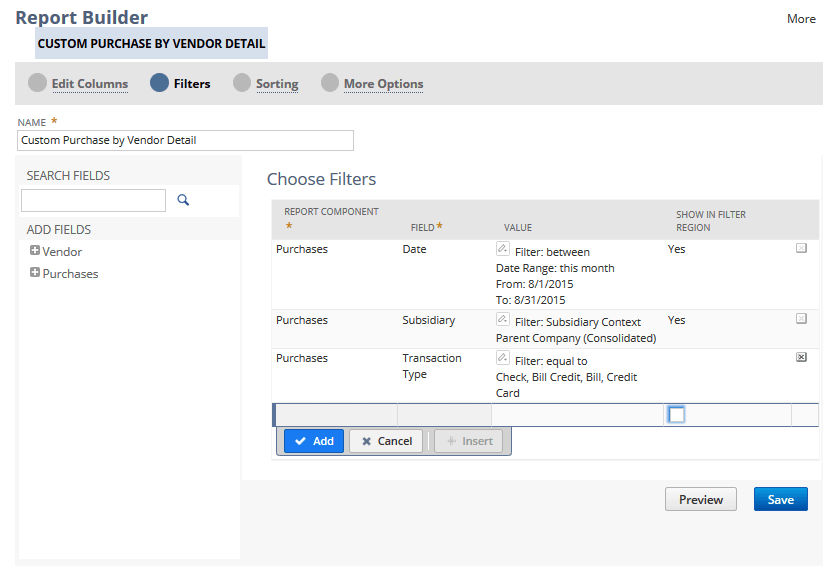The height and width of the screenshot is (566, 837).
Task: Click the Add filter button
Action: pos(314,441)
